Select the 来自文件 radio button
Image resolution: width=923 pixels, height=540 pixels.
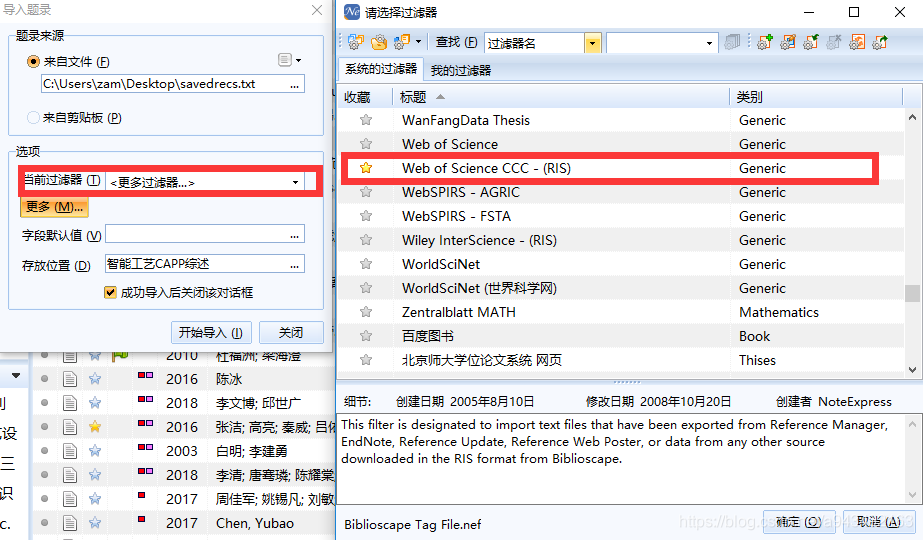coord(34,61)
